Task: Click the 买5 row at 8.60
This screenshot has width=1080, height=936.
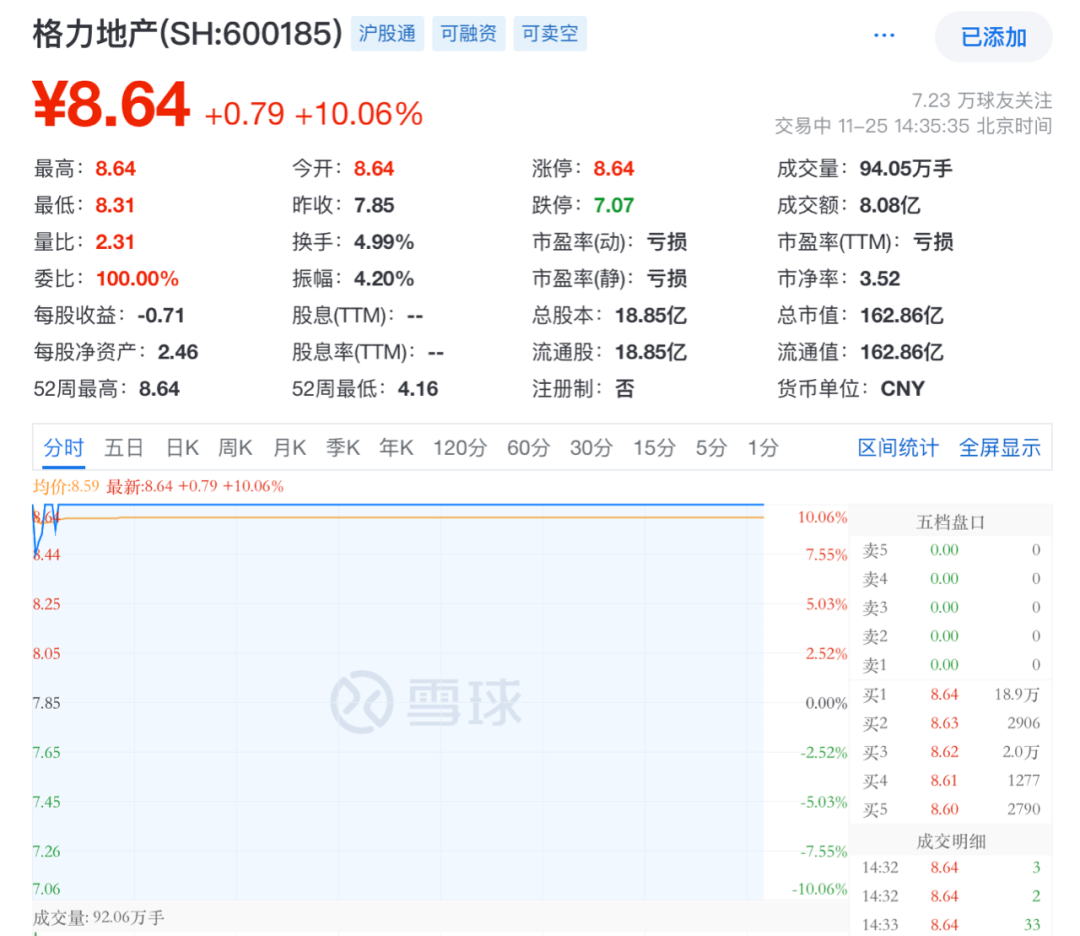Action: [951, 809]
